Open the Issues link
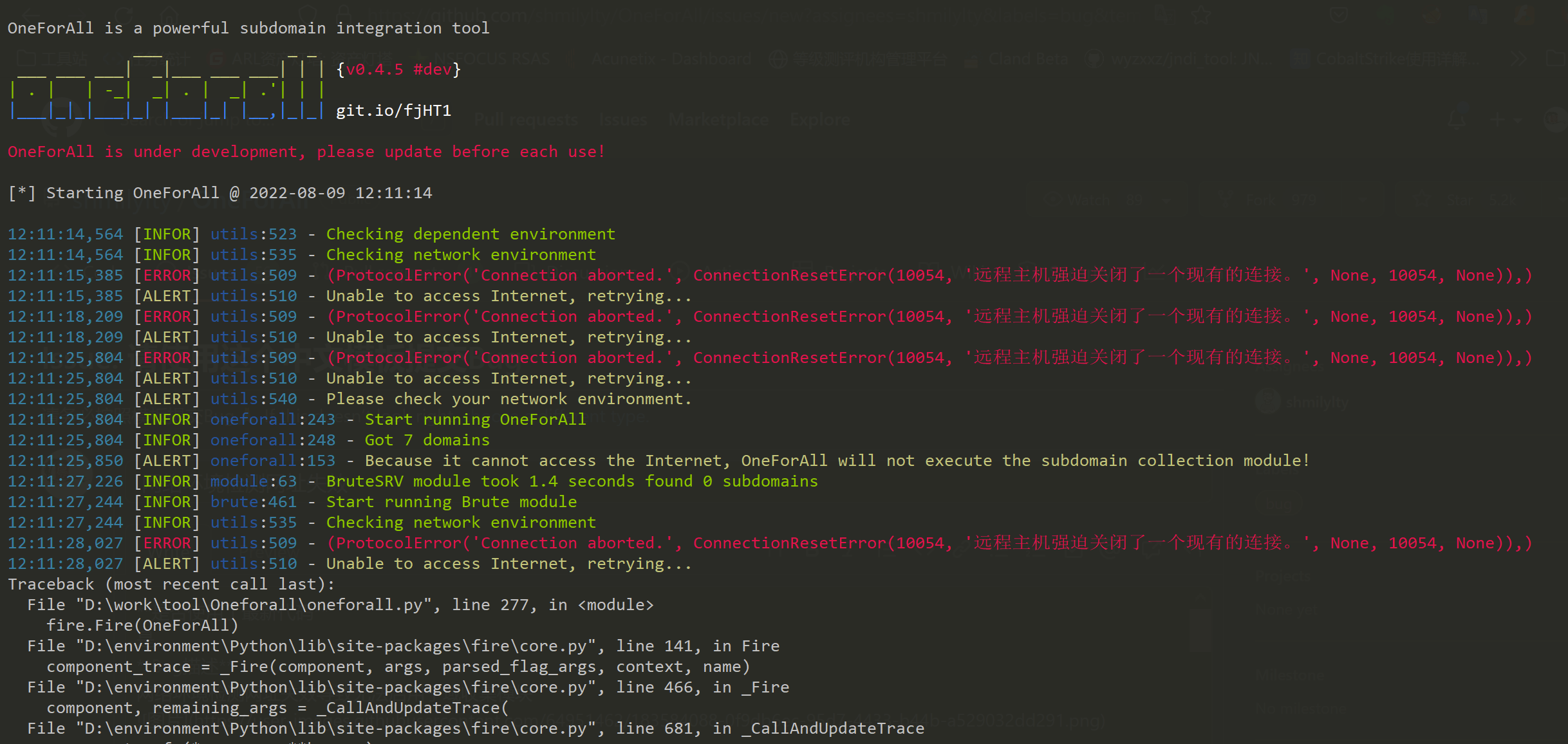 click(622, 119)
